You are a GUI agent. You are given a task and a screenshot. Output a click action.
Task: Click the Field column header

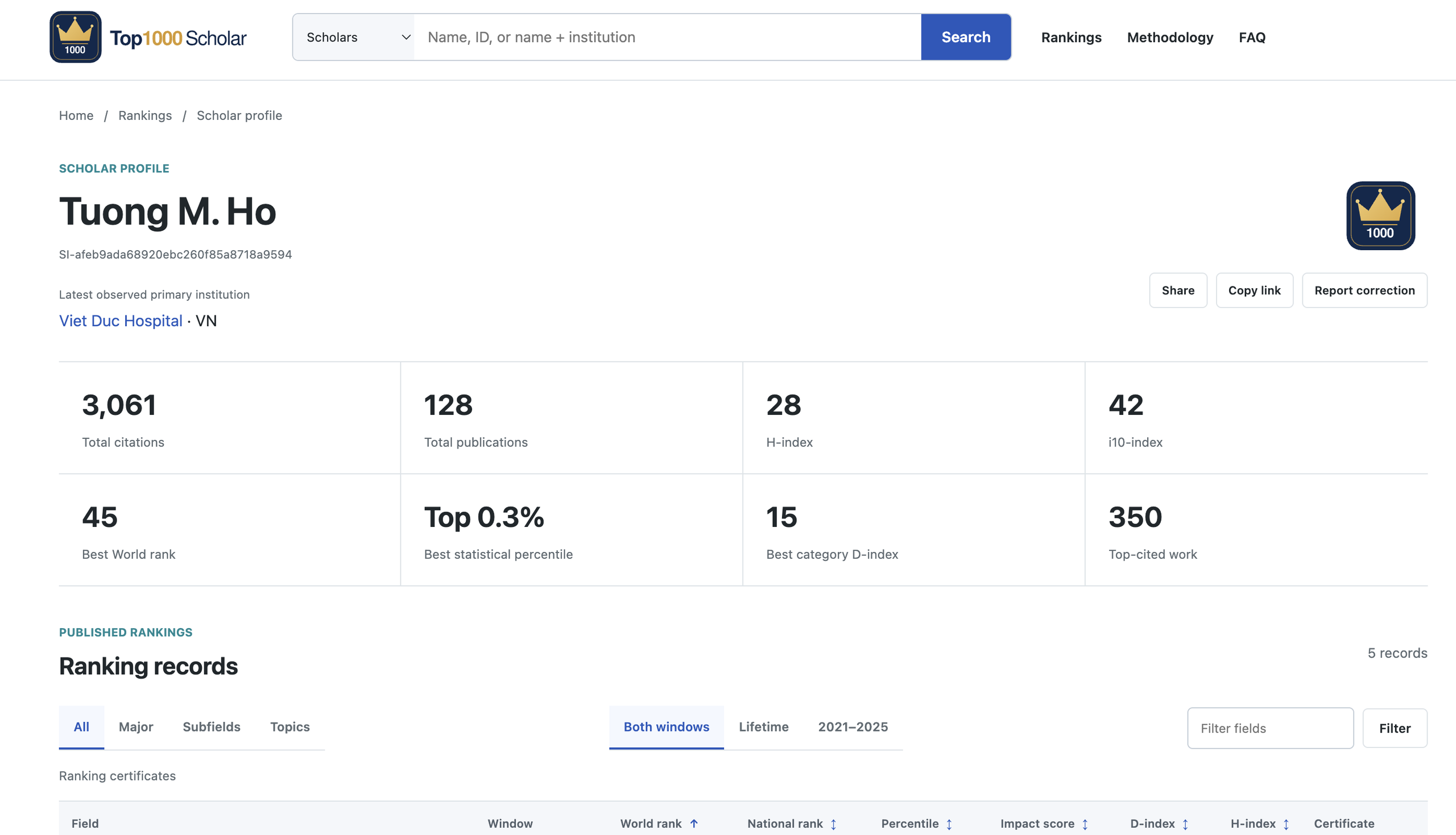point(85,824)
